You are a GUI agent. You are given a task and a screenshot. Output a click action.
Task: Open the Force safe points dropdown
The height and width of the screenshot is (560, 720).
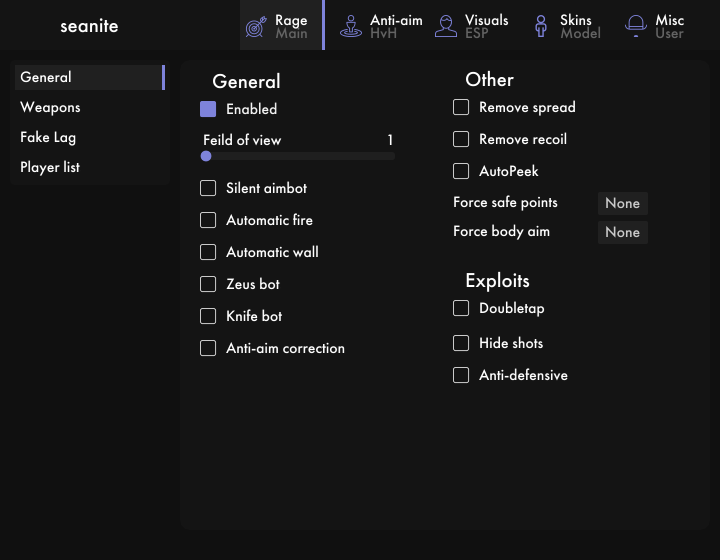coord(623,203)
